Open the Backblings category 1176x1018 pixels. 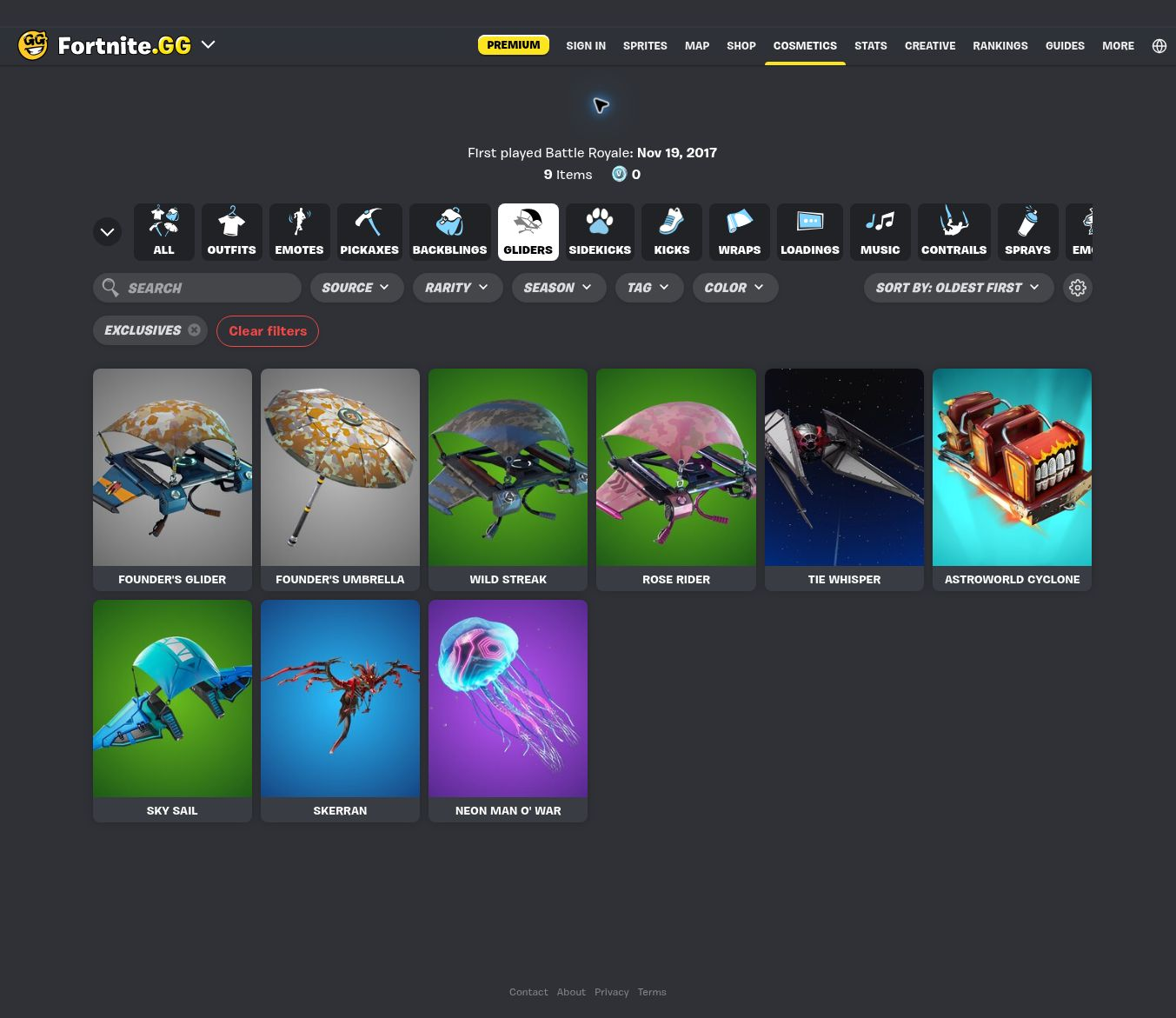pyautogui.click(x=449, y=232)
